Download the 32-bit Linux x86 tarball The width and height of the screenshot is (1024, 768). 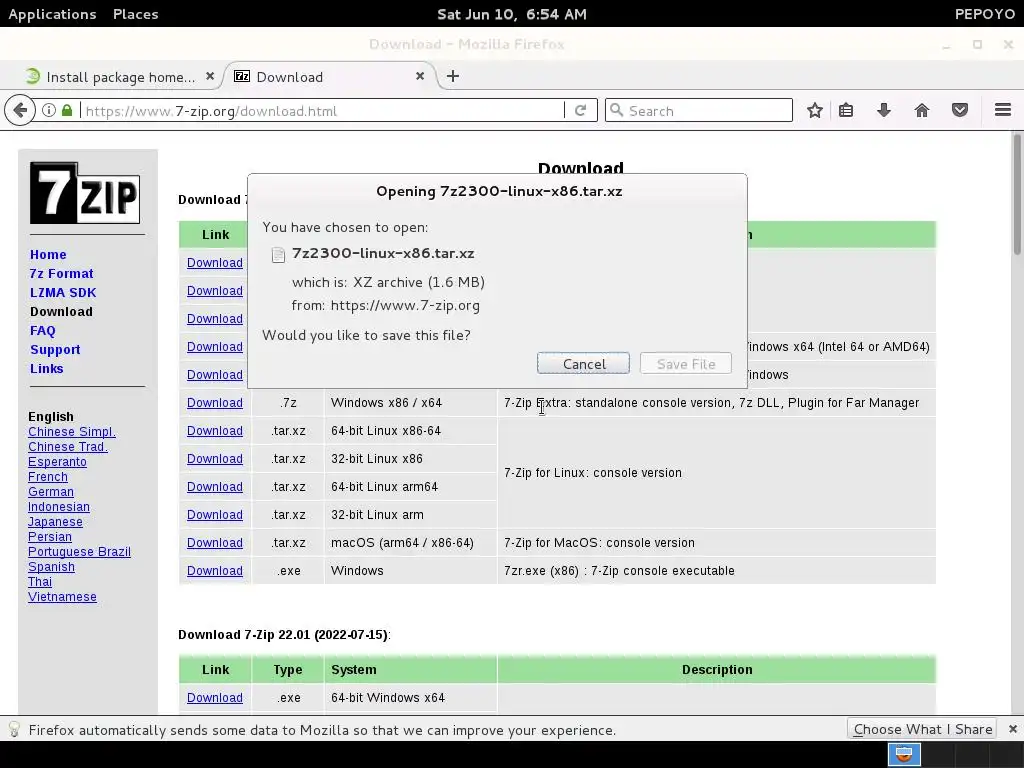click(214, 459)
